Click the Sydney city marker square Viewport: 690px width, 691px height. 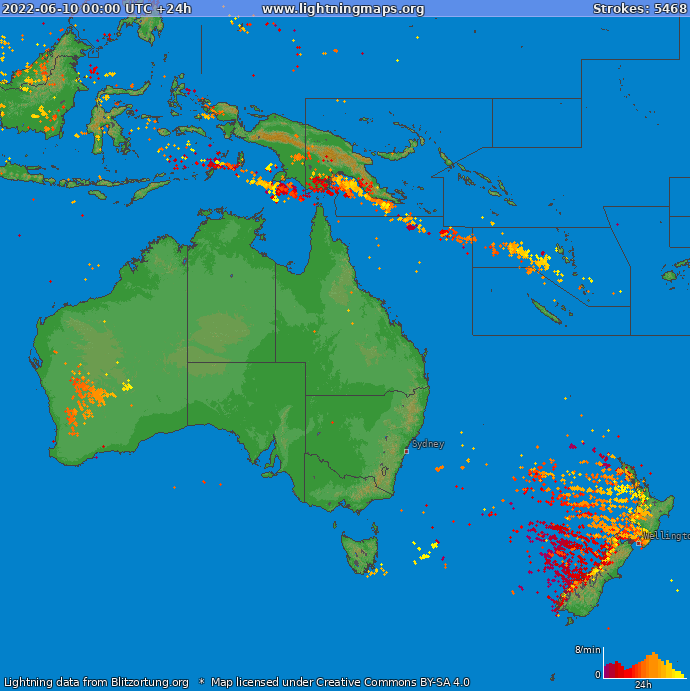406,451
